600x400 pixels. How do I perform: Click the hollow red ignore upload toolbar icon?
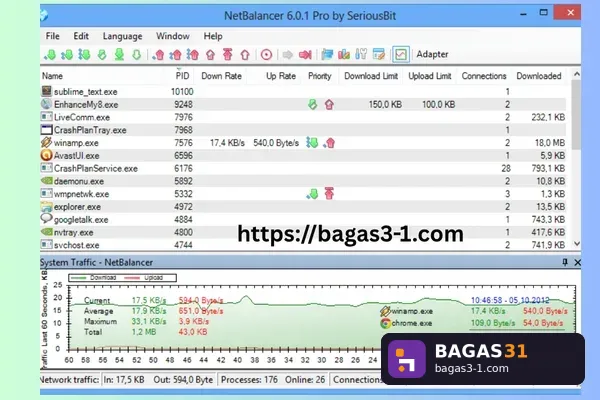[x=245, y=55]
